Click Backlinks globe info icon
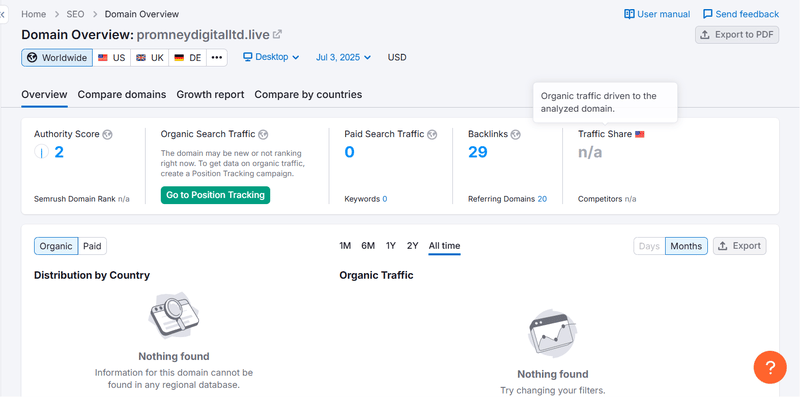Image resolution: width=800 pixels, height=397 pixels. (x=516, y=134)
